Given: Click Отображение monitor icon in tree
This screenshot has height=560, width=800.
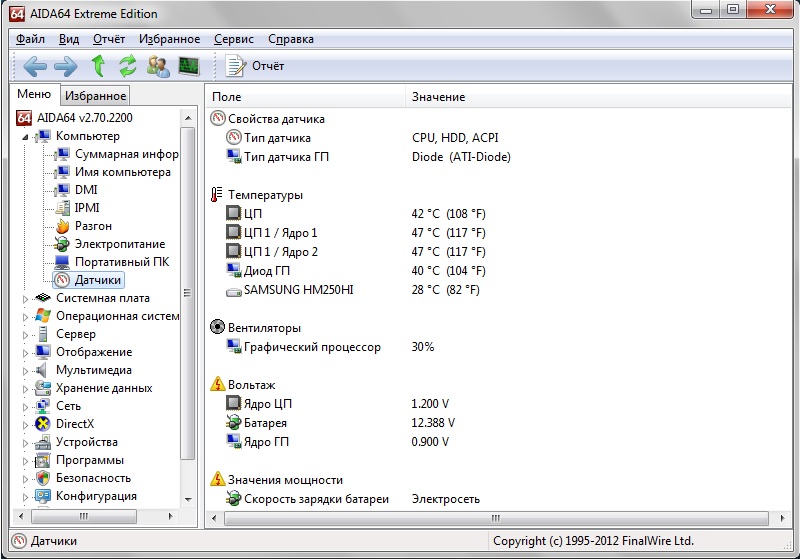Looking at the screenshot, I should tap(43, 352).
